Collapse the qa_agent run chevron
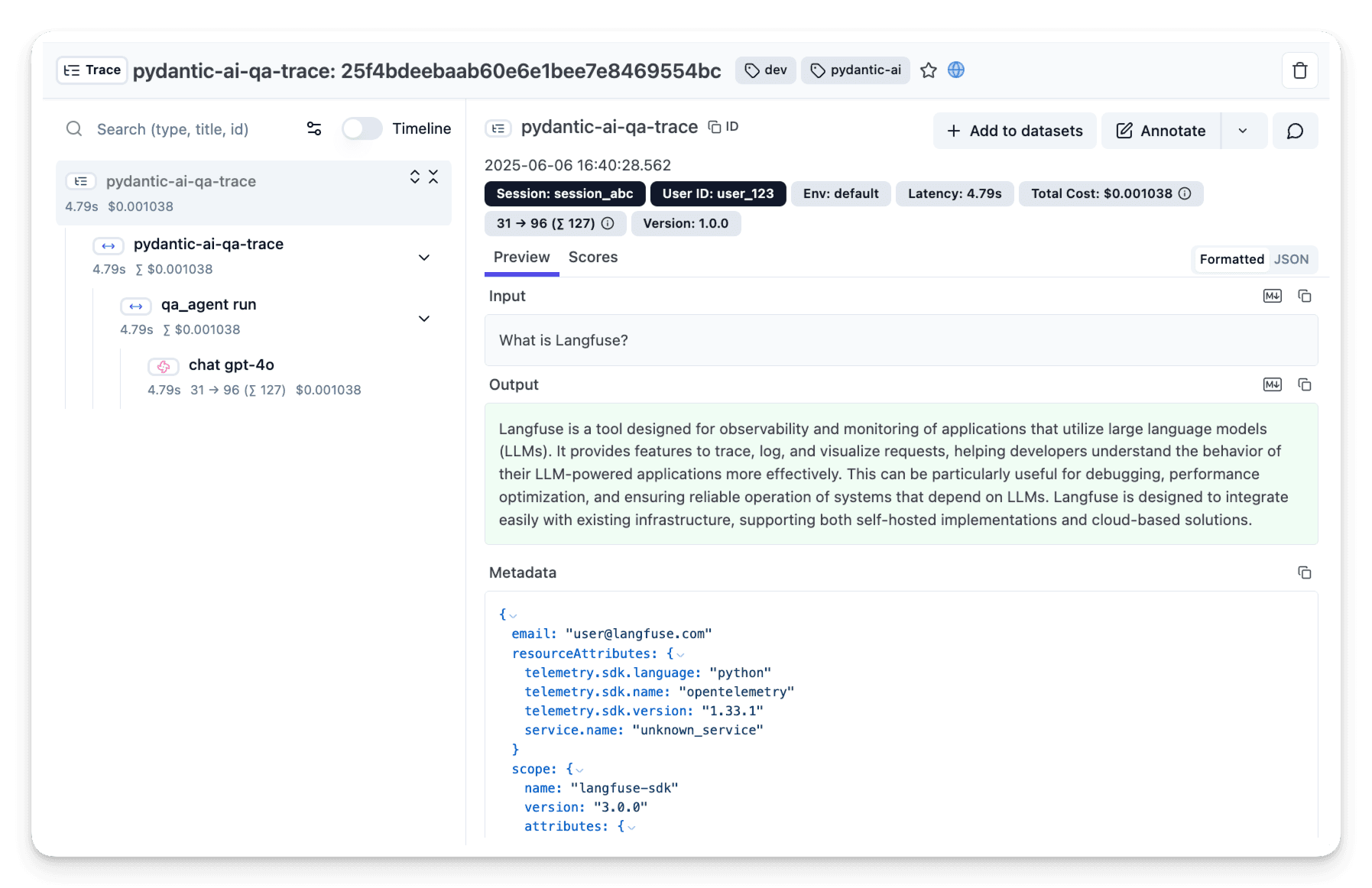 click(x=424, y=318)
